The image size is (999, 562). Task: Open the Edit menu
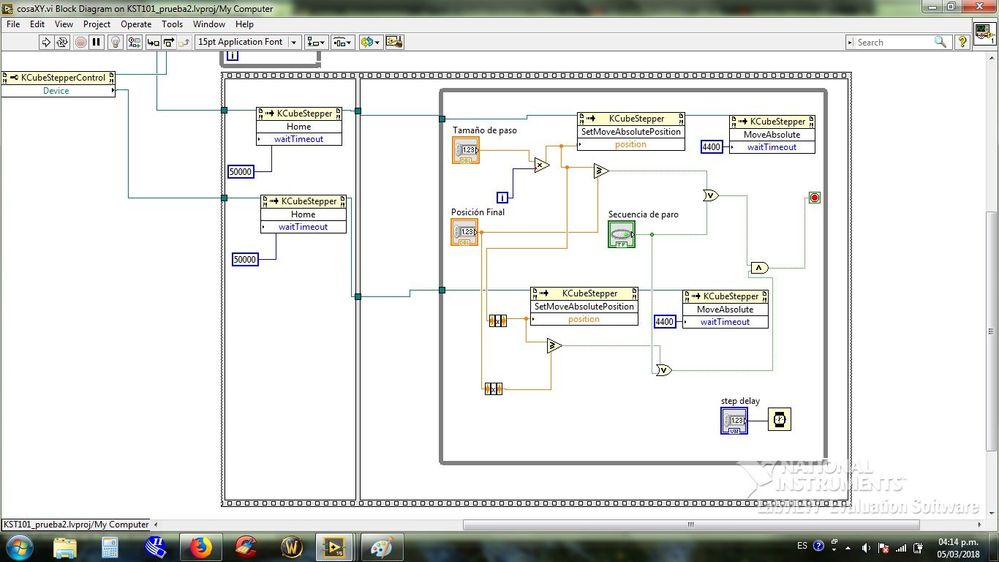point(37,24)
